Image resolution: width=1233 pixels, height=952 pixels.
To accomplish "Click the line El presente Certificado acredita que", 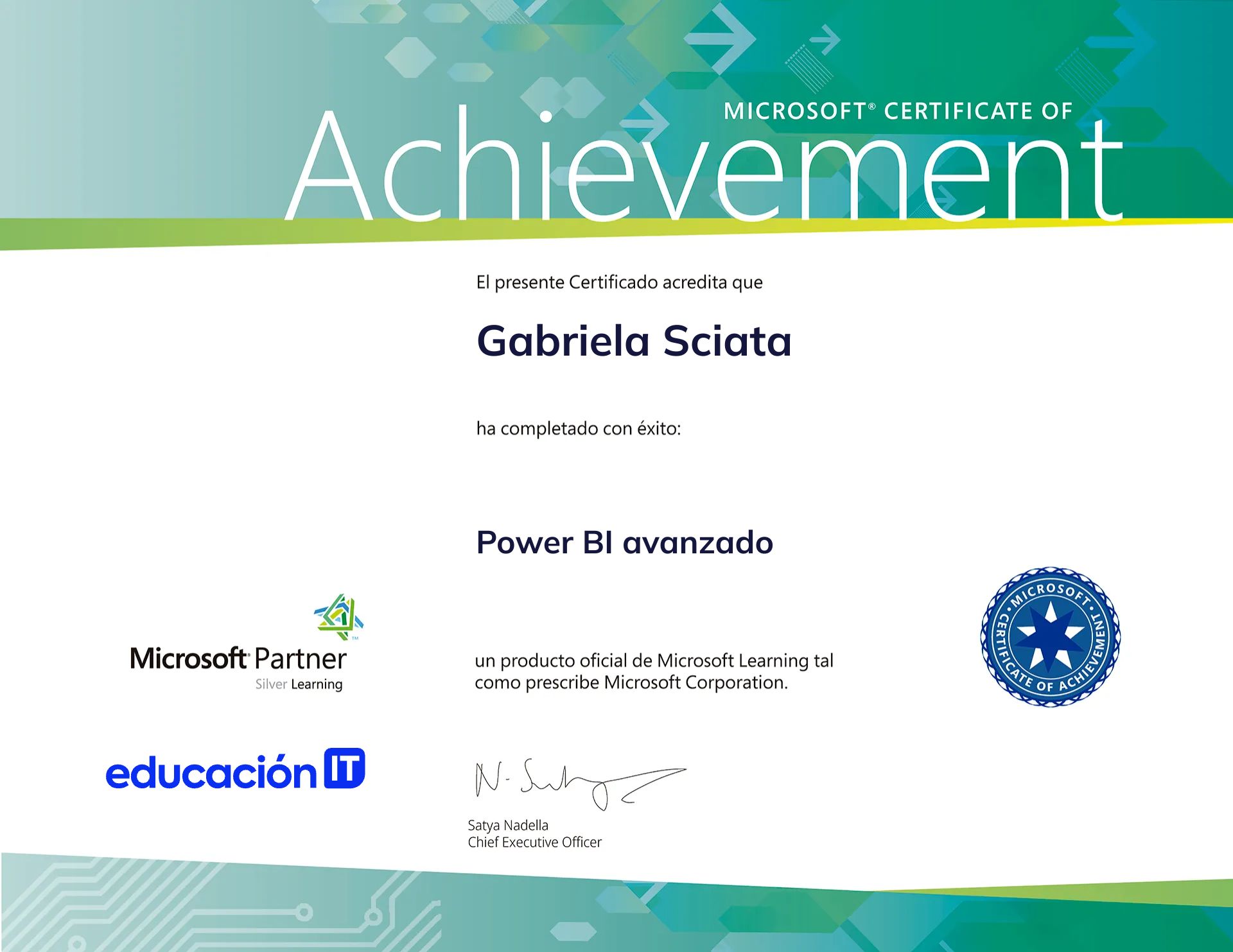I will click(619, 282).
